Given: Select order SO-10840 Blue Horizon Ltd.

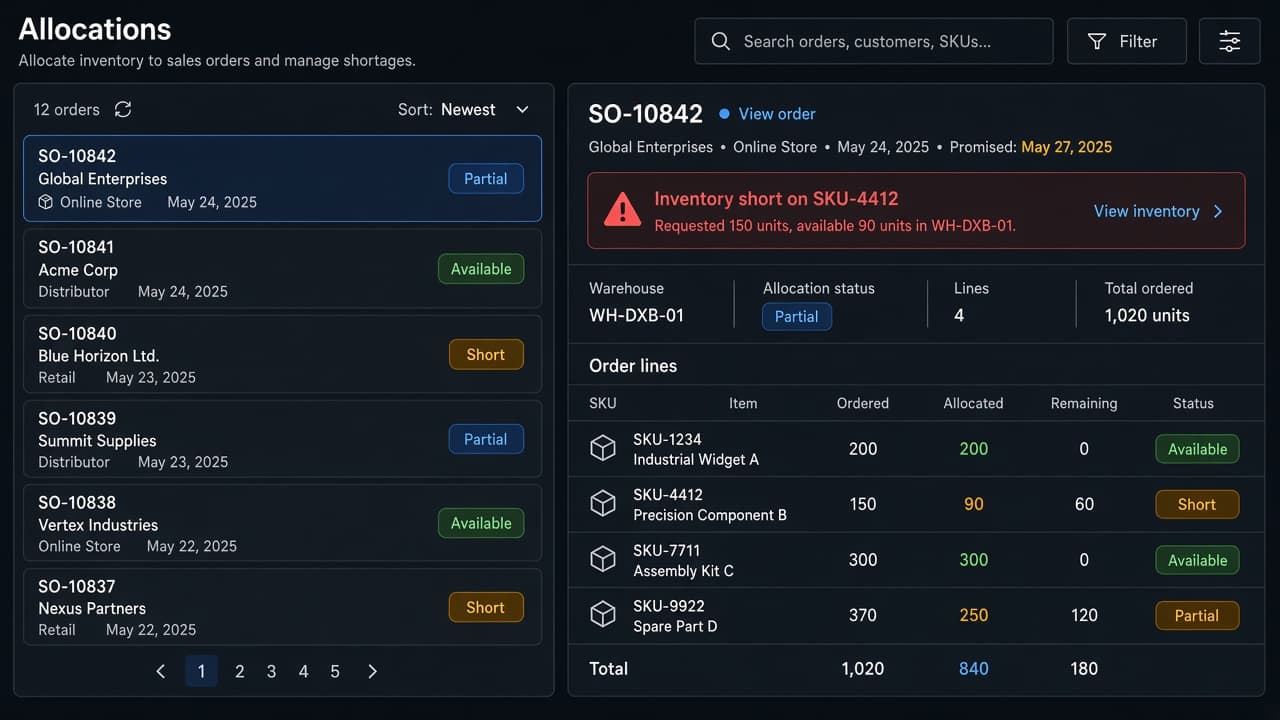Looking at the screenshot, I should click(282, 355).
